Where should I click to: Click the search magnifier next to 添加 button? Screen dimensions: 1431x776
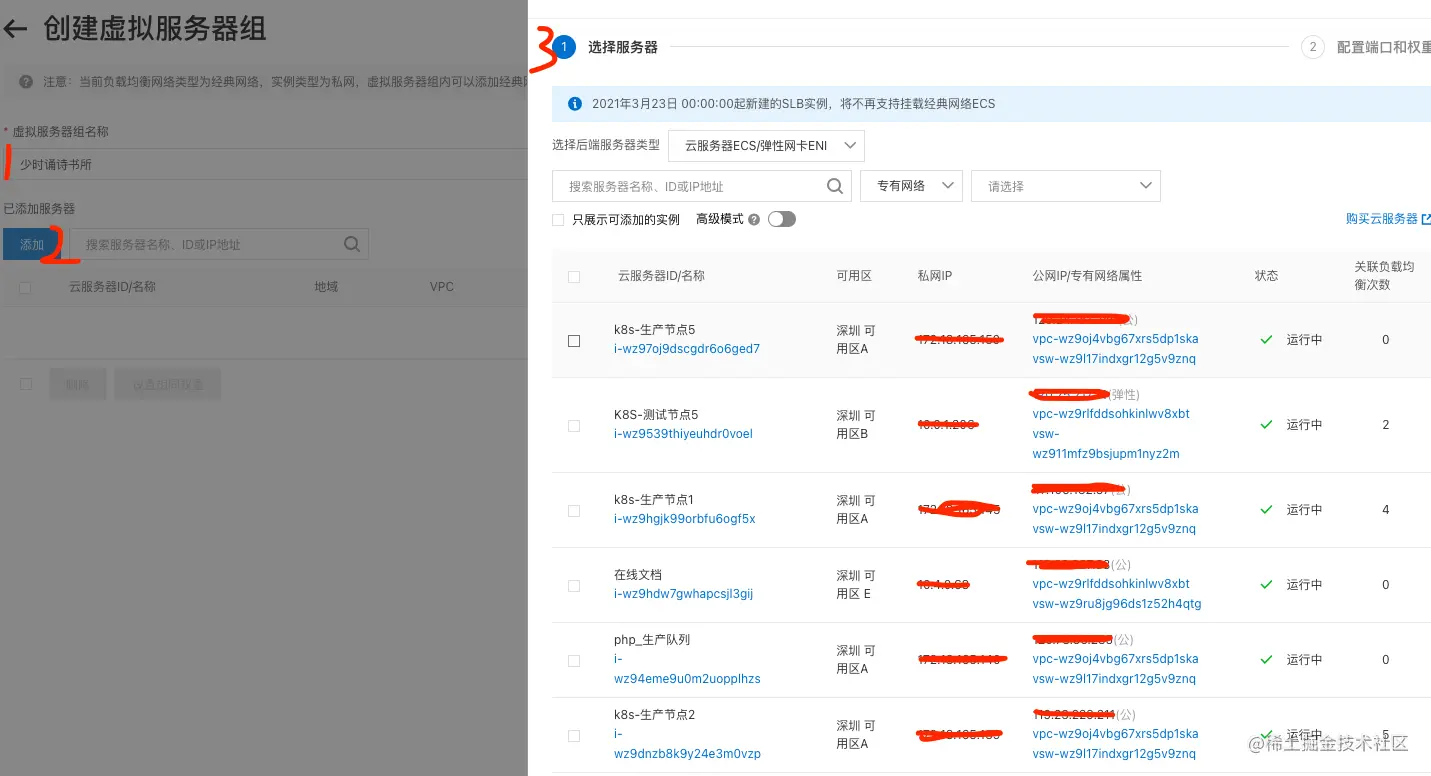click(x=351, y=244)
